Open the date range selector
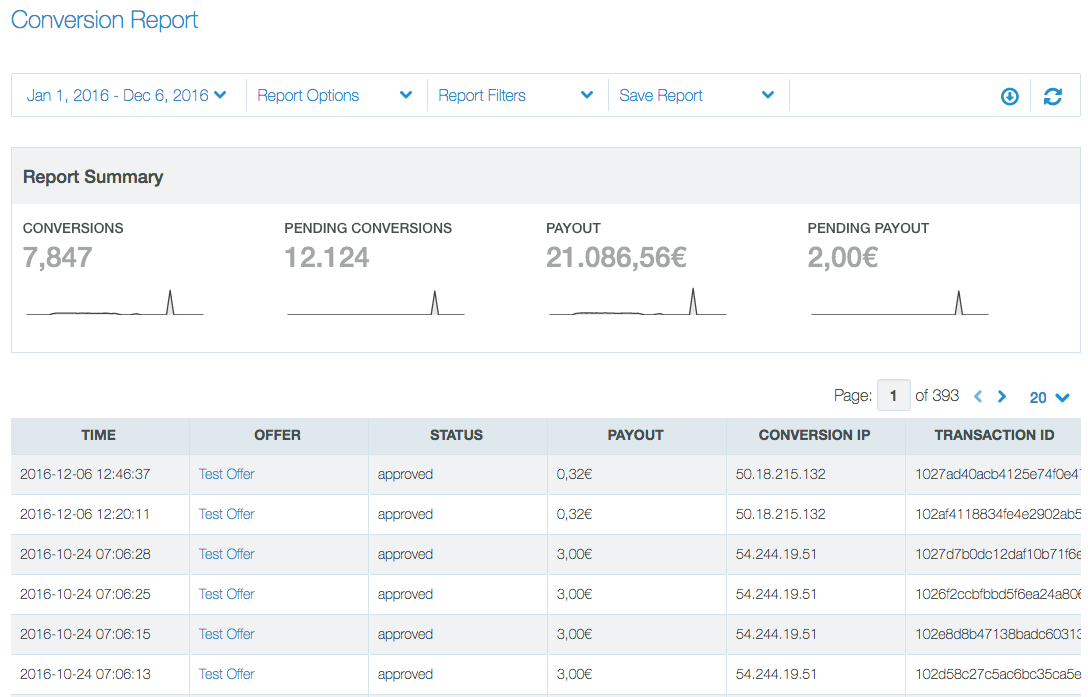This screenshot has width=1088, height=697. (x=128, y=95)
